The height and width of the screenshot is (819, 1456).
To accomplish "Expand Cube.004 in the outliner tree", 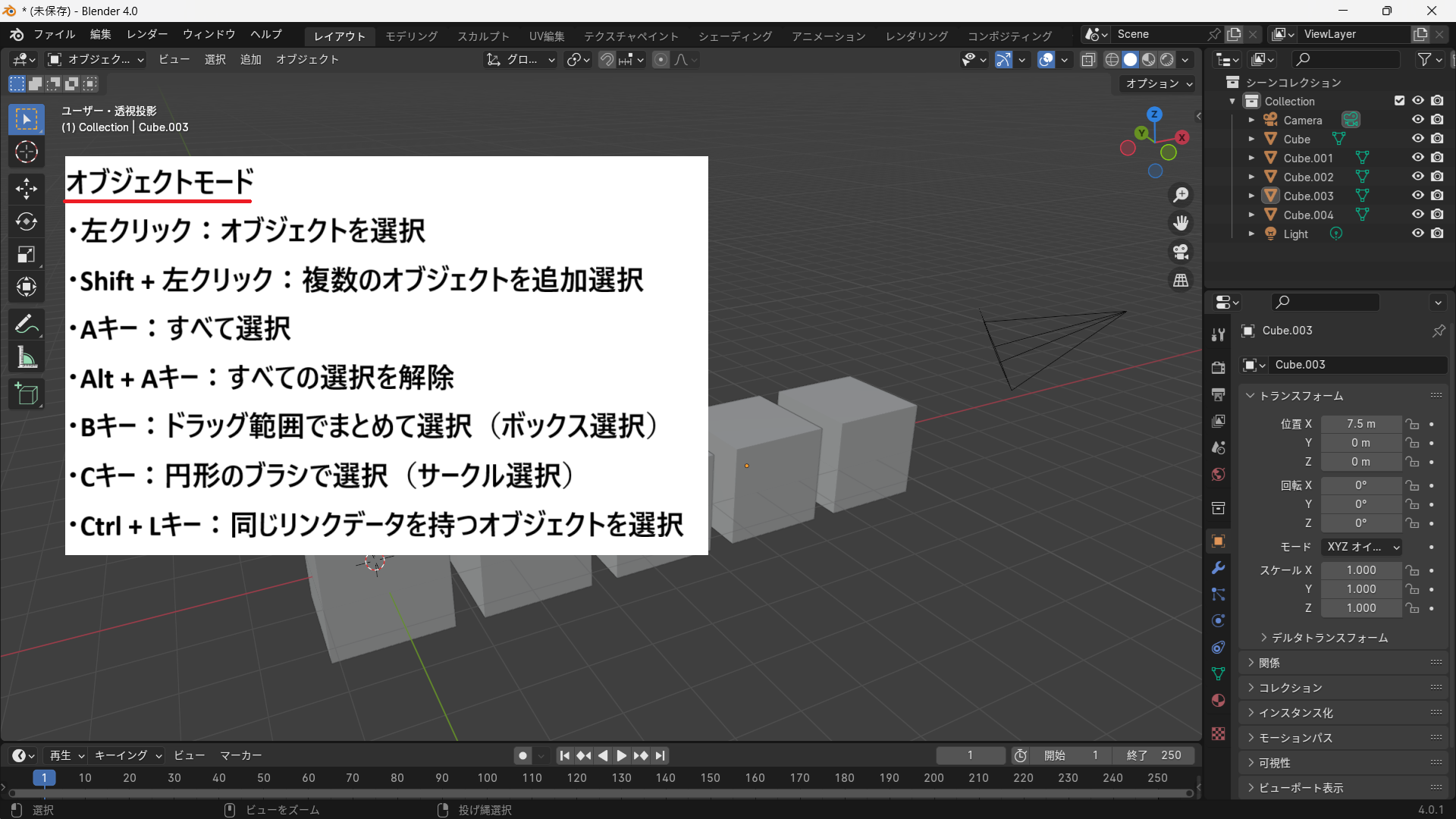I will pos(1251,215).
